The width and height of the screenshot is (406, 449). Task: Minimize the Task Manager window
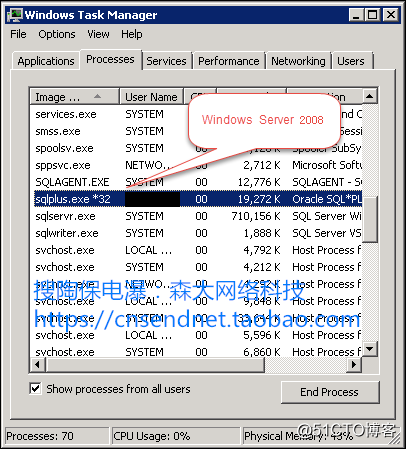pos(356,15)
